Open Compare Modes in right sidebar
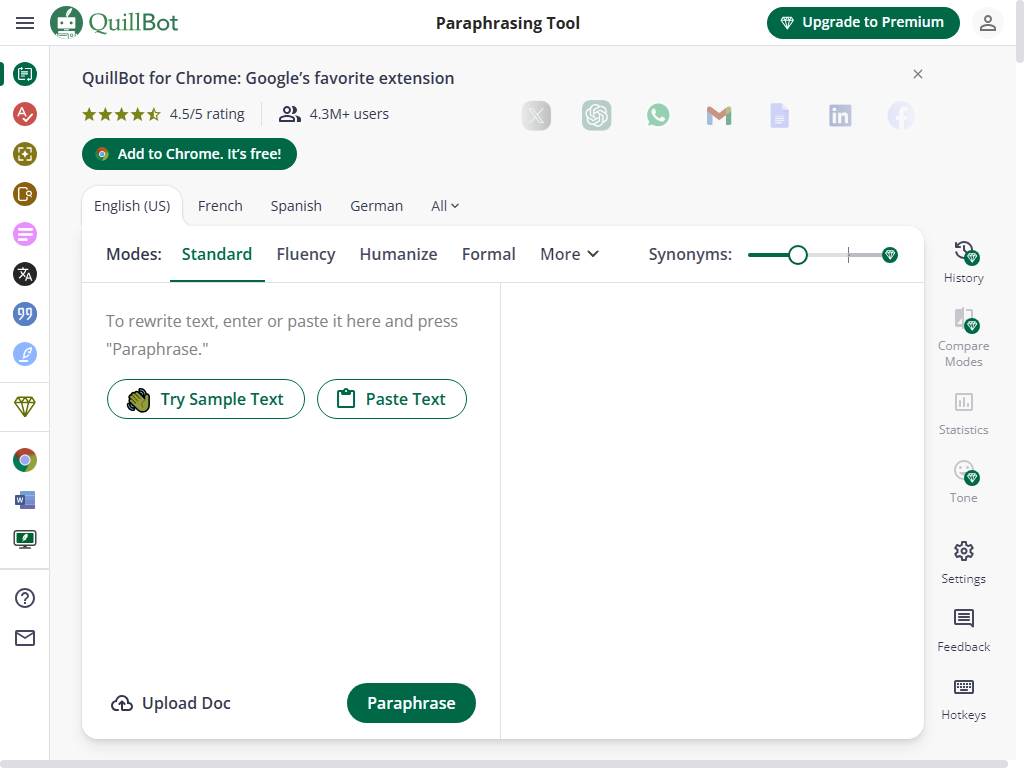 963,338
